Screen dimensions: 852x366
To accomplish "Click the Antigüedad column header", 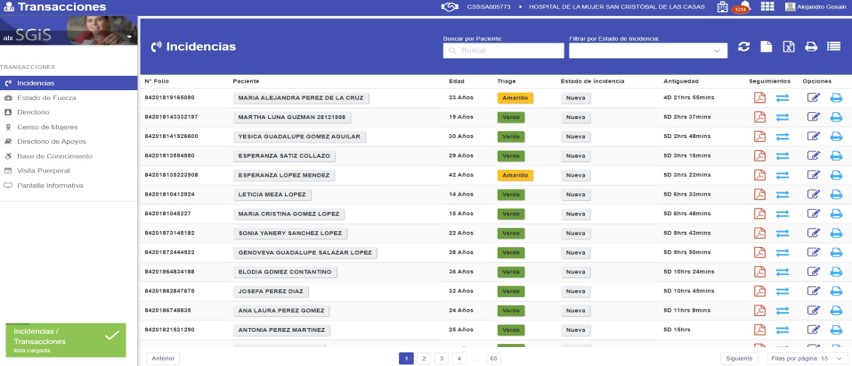I will (681, 81).
